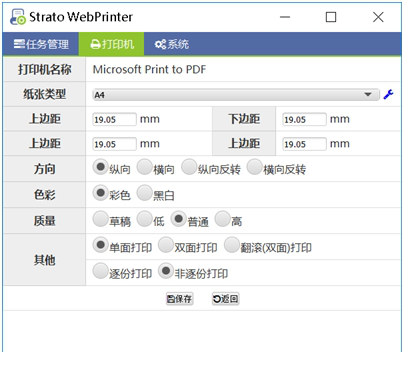Image resolution: width=404 pixels, height=366 pixels.
Task: Click the Microsoft Print to PDF name
Action: coord(149,69)
